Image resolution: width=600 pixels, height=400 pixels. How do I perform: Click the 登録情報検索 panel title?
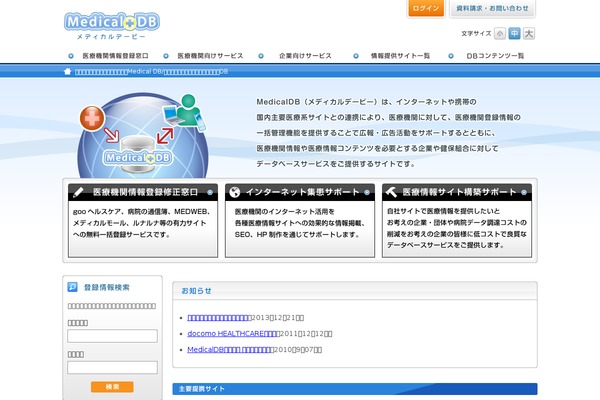point(107,287)
